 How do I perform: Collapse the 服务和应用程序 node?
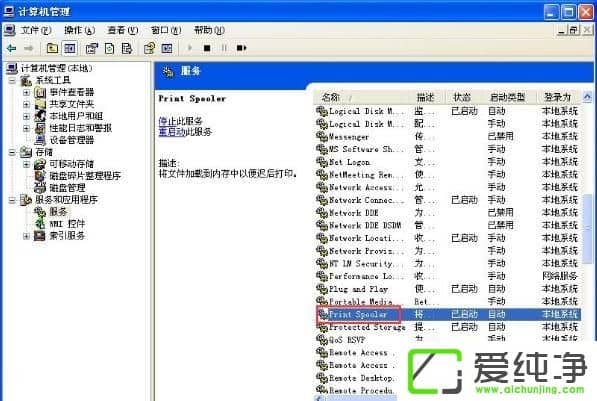(12, 200)
